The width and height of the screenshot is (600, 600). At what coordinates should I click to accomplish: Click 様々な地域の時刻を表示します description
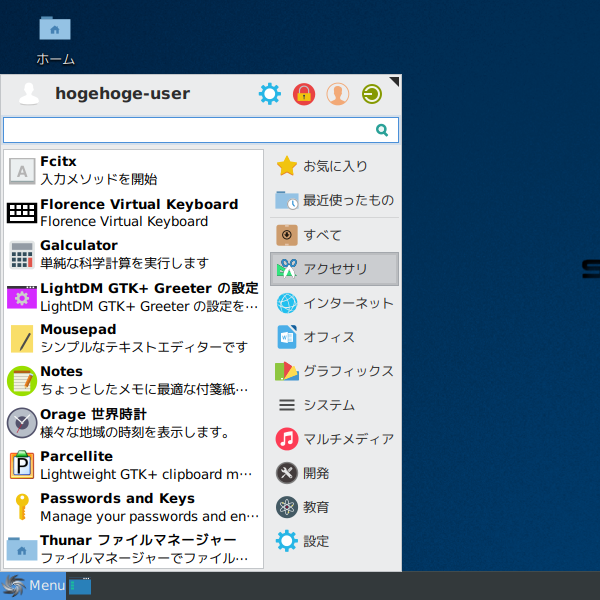135,432
